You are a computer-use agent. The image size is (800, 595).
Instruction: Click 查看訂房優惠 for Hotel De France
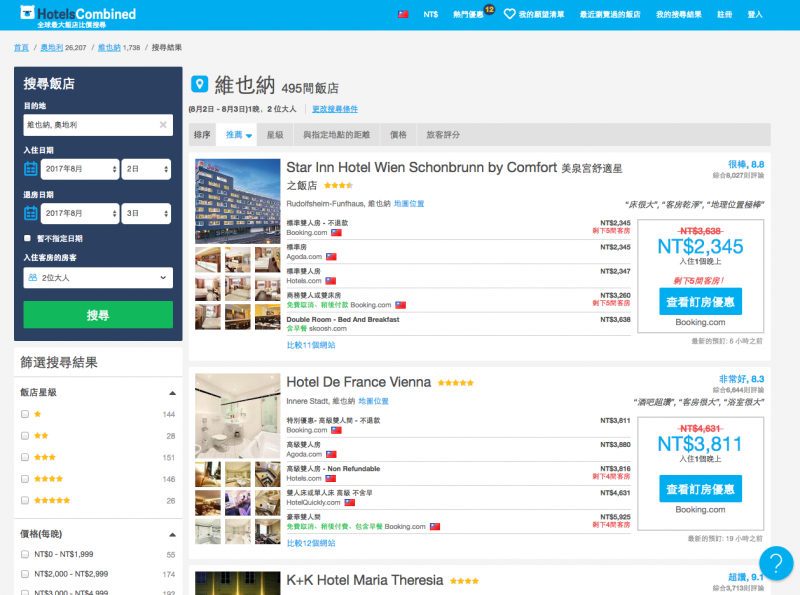(x=700, y=489)
